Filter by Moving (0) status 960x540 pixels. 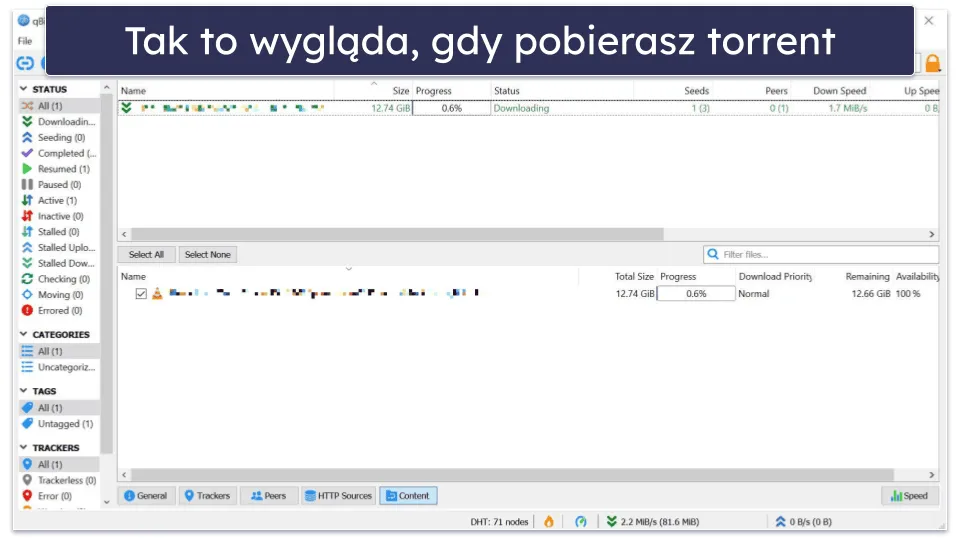(59, 294)
